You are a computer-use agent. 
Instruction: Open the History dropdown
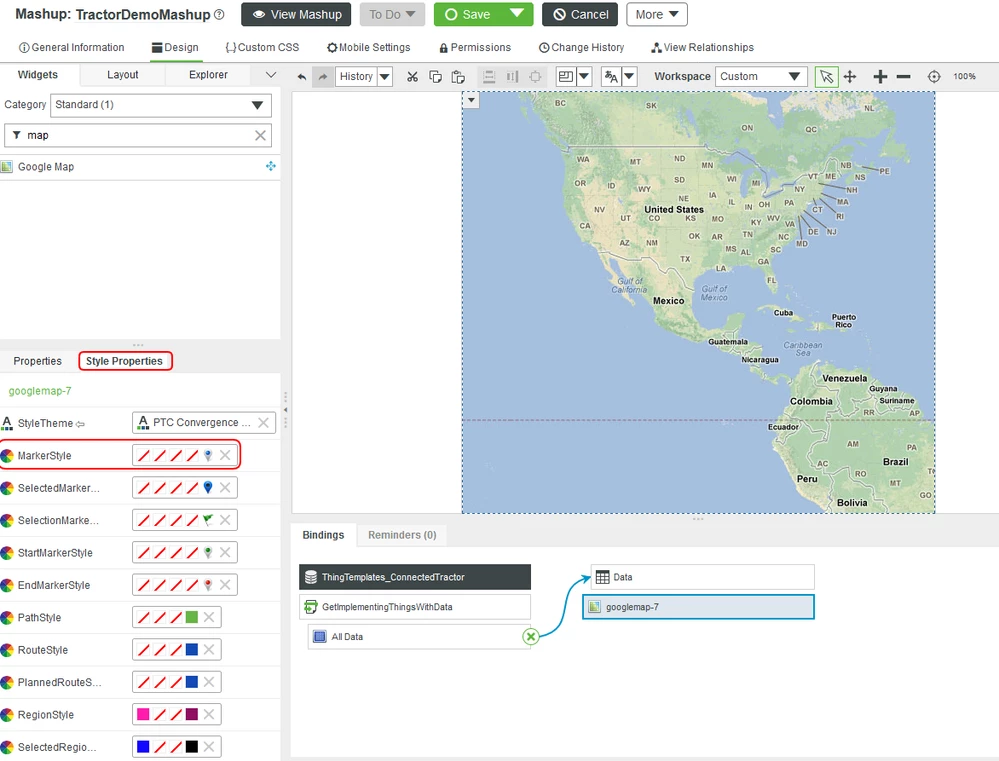384,77
